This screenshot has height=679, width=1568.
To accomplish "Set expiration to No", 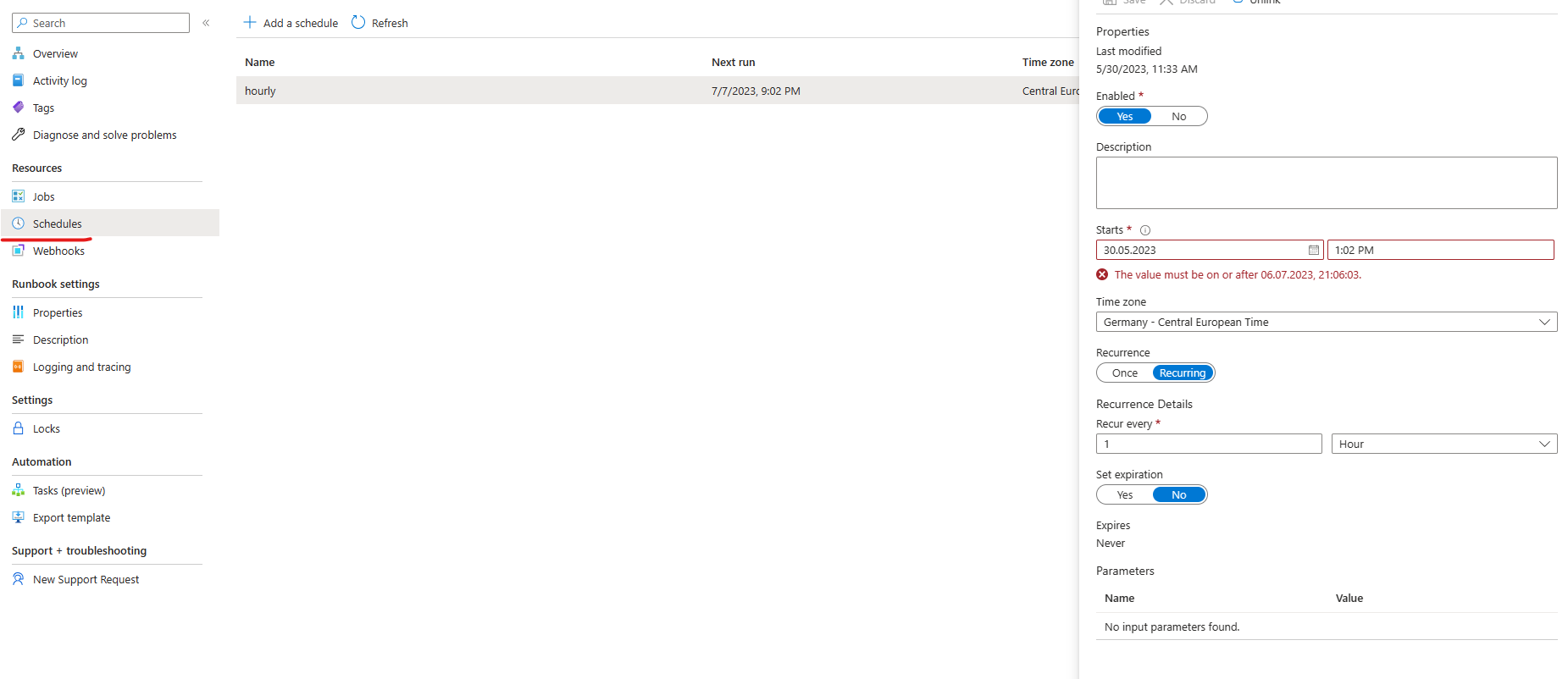I will click(1179, 494).
